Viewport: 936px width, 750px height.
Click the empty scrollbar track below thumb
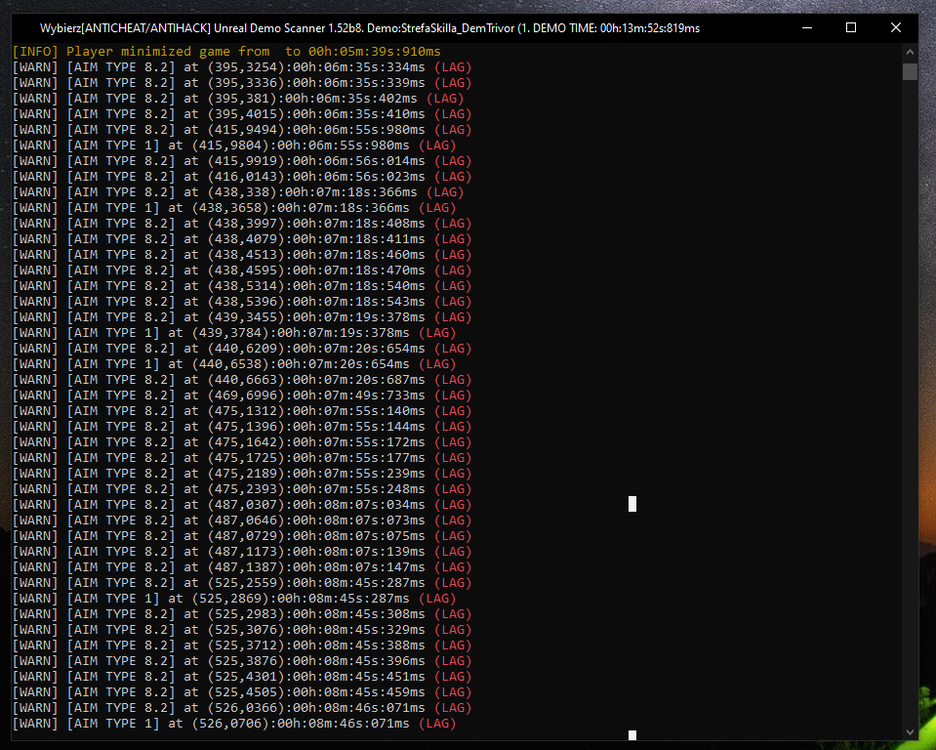coord(910,400)
